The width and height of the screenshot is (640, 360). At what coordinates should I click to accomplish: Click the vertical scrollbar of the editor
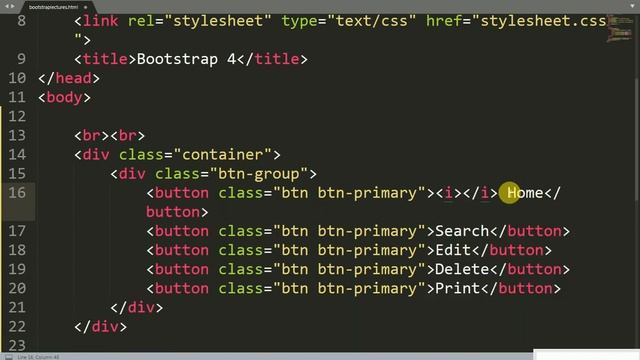637,139
